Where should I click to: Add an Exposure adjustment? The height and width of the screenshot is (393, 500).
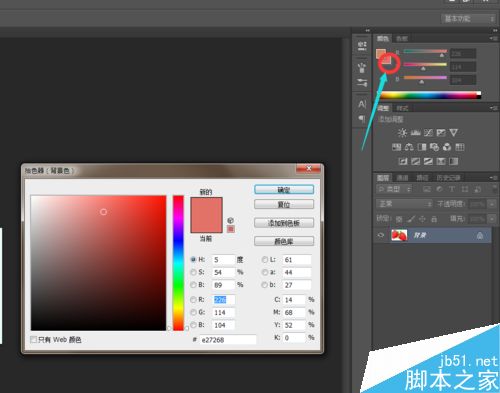441,133
